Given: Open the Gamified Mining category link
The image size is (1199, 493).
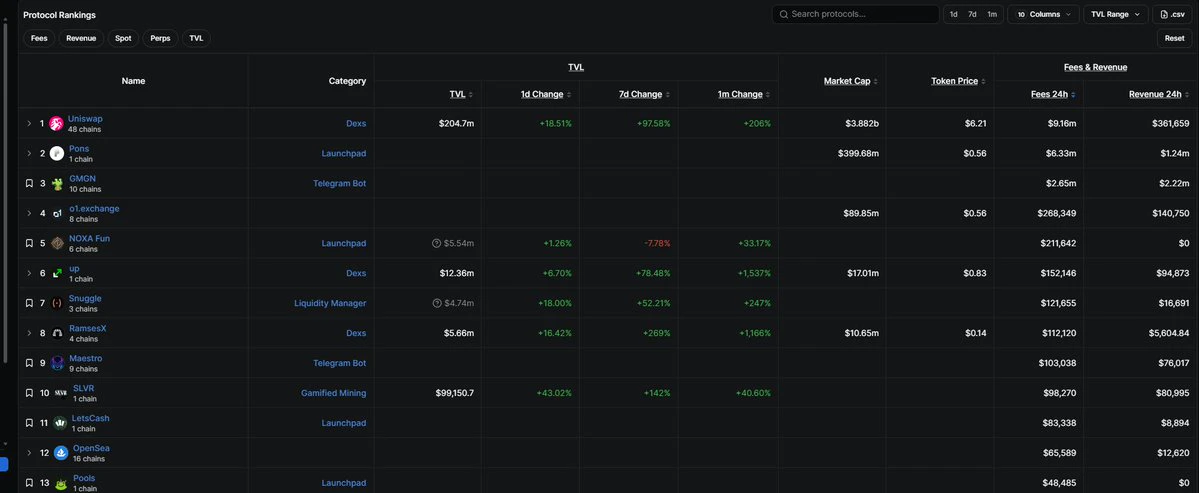Looking at the screenshot, I should click(x=333, y=393).
